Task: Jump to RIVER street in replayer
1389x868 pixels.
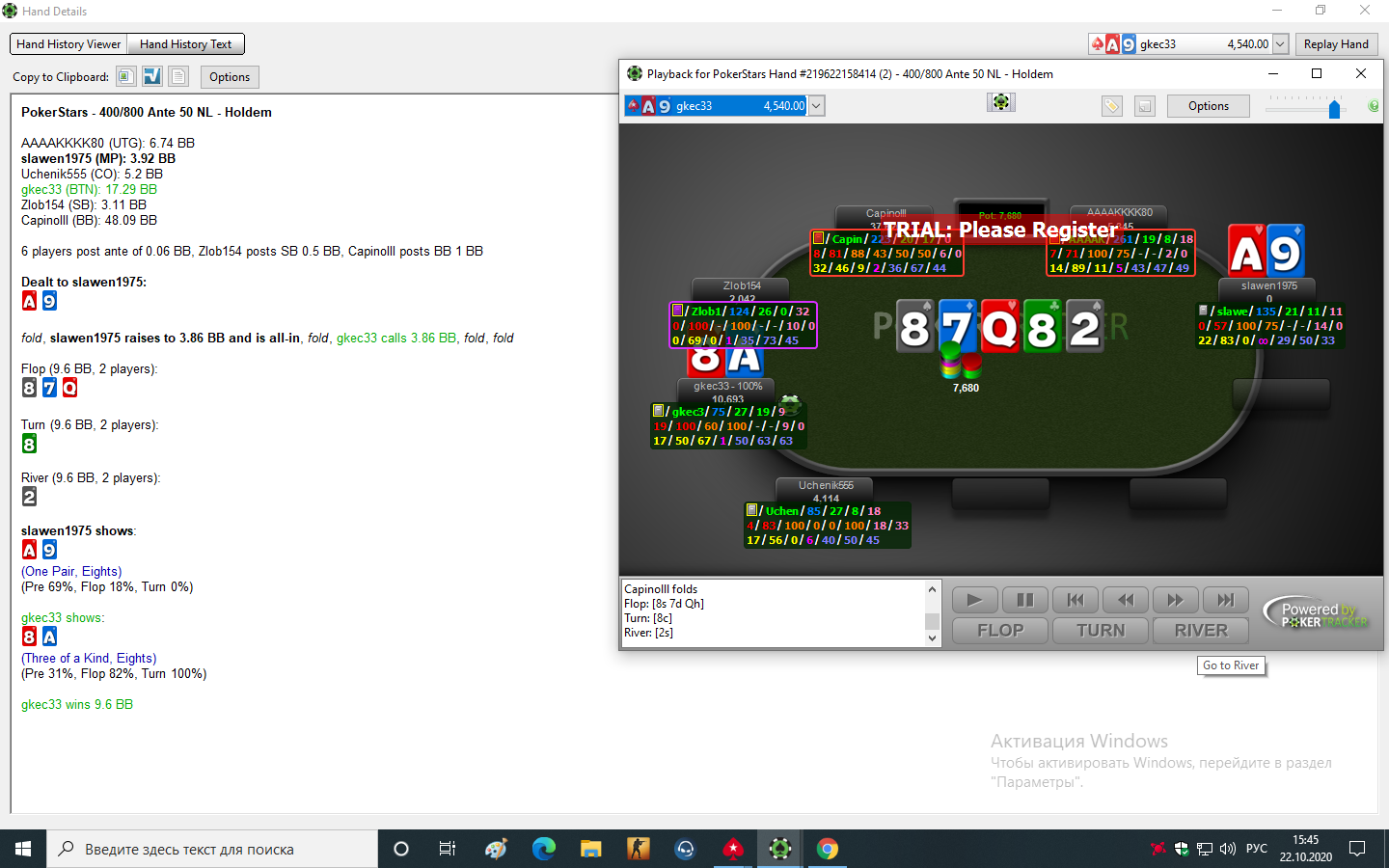Action: coord(1201,631)
